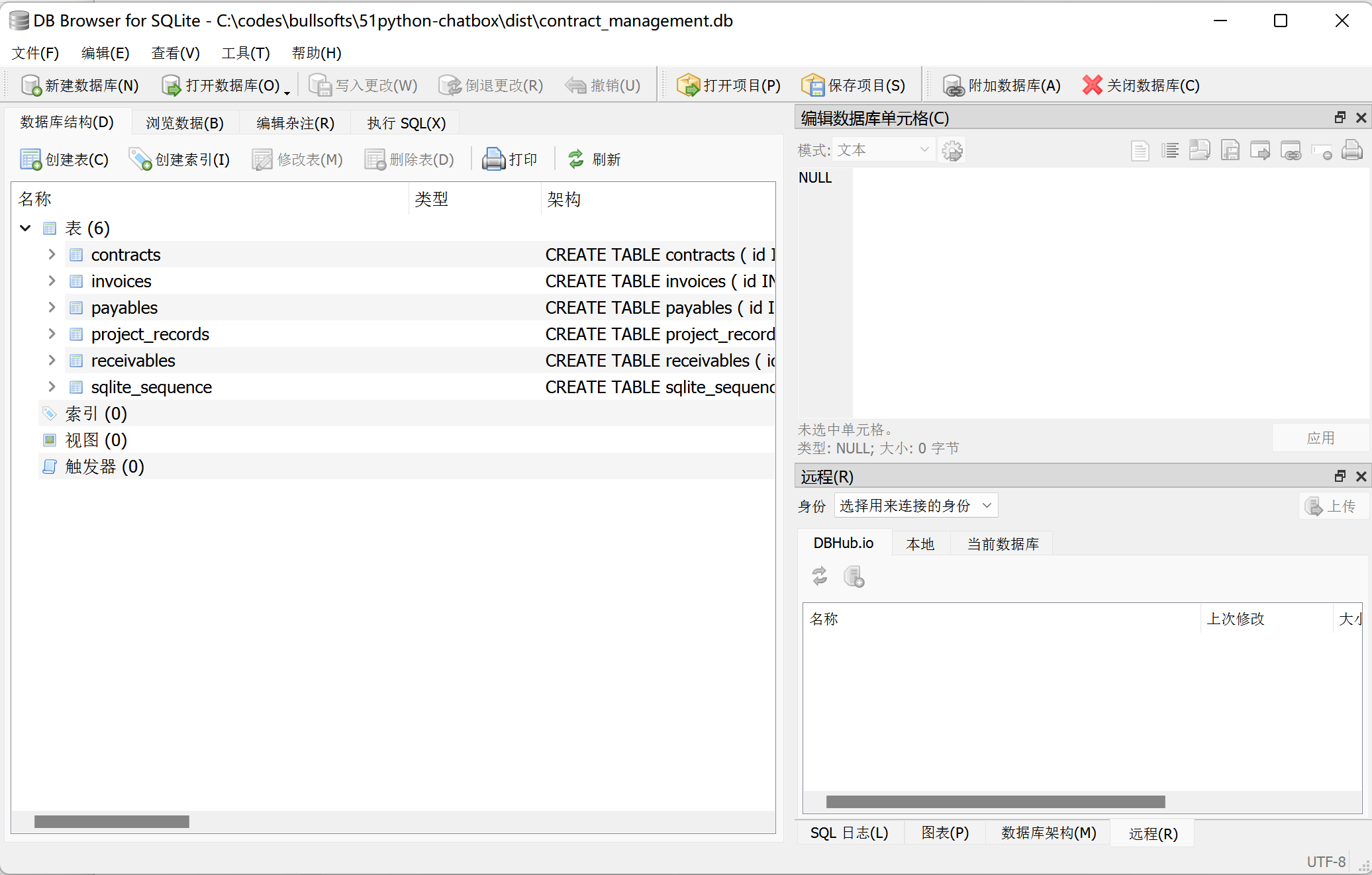Switch to the SQL Log bottom tab

(849, 833)
